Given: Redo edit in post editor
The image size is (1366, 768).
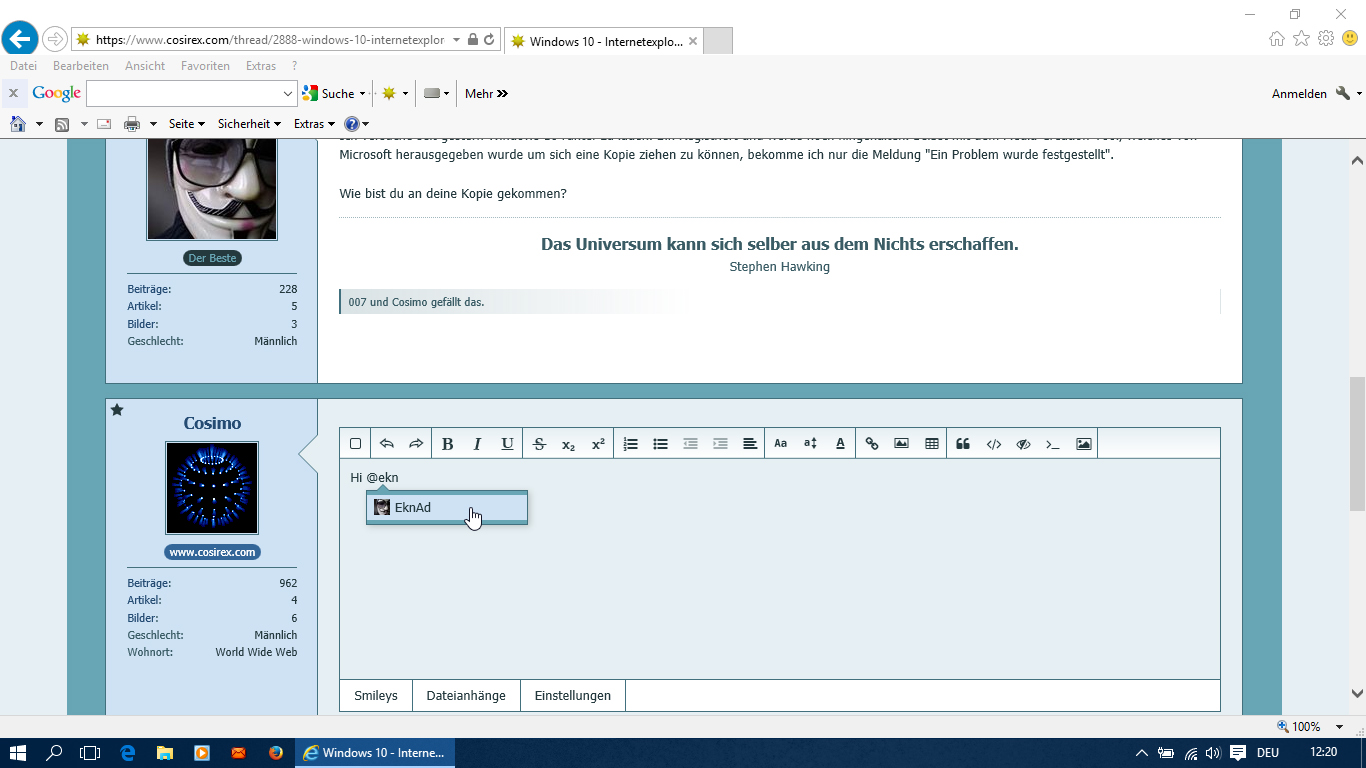Looking at the screenshot, I should tap(416, 444).
